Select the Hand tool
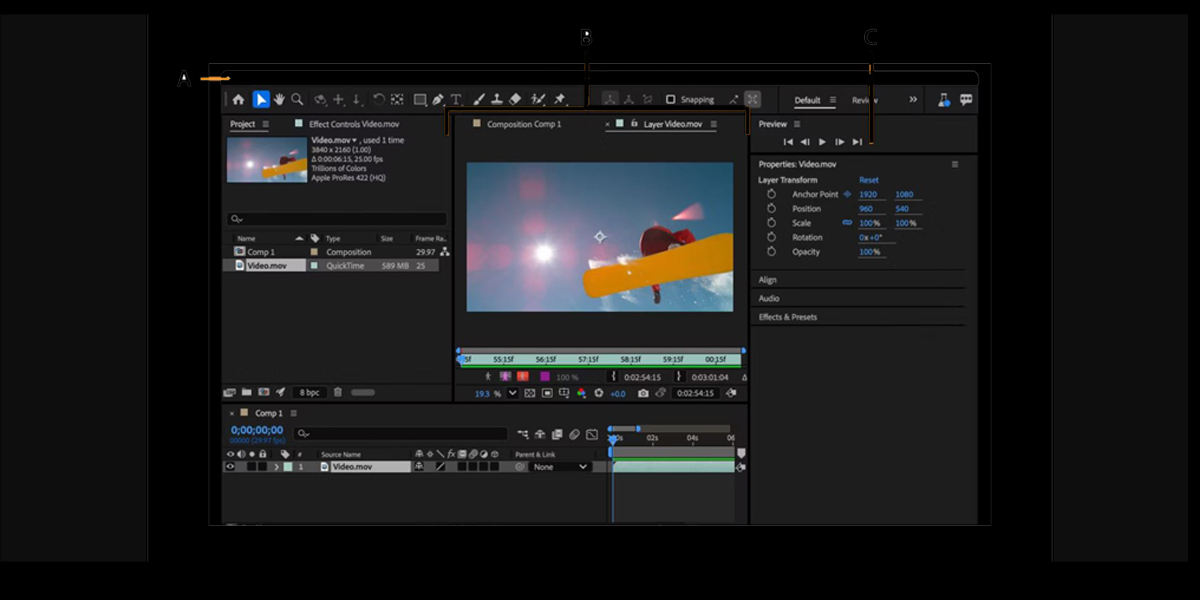The width and height of the screenshot is (1200, 600). (x=279, y=99)
